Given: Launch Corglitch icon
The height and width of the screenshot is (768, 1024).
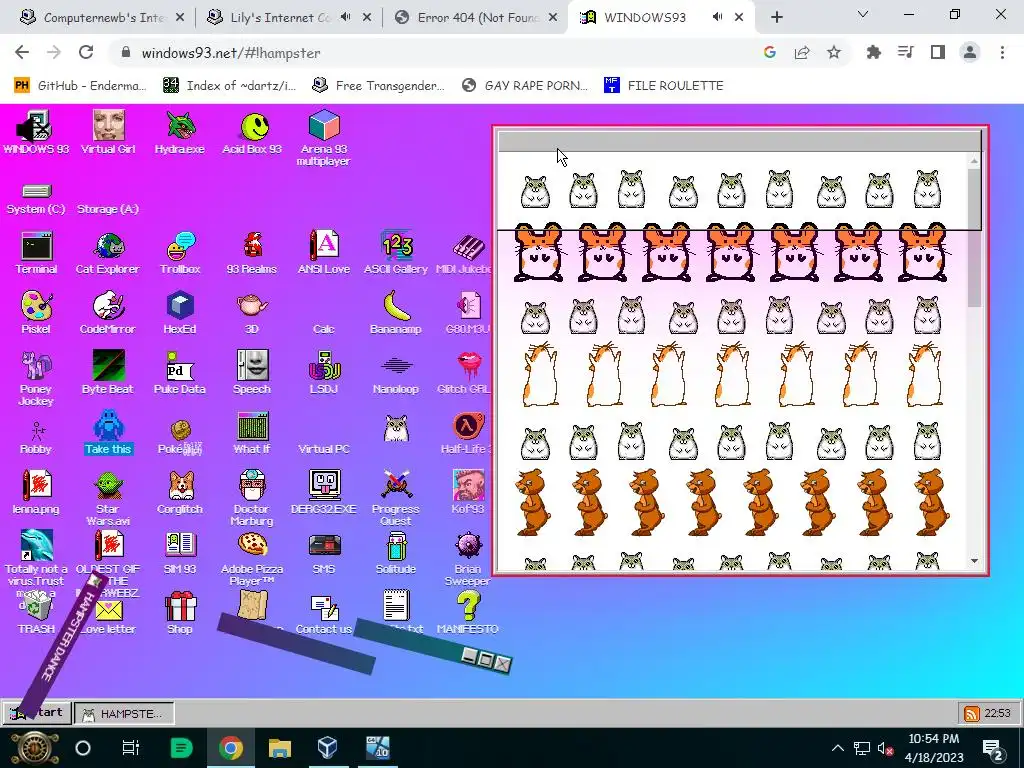Looking at the screenshot, I should click(180, 492).
